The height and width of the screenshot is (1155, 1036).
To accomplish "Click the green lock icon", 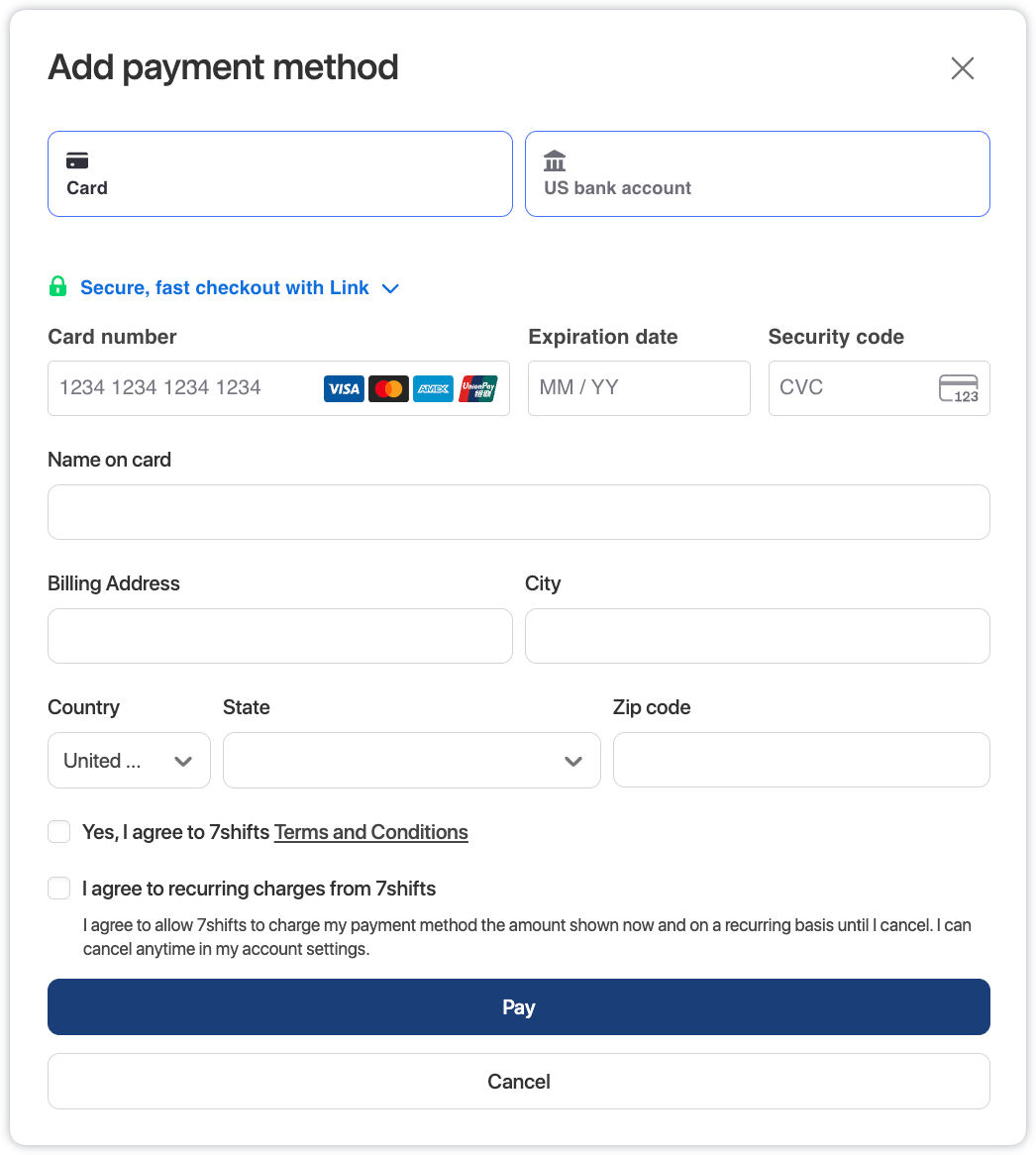I will [58, 287].
